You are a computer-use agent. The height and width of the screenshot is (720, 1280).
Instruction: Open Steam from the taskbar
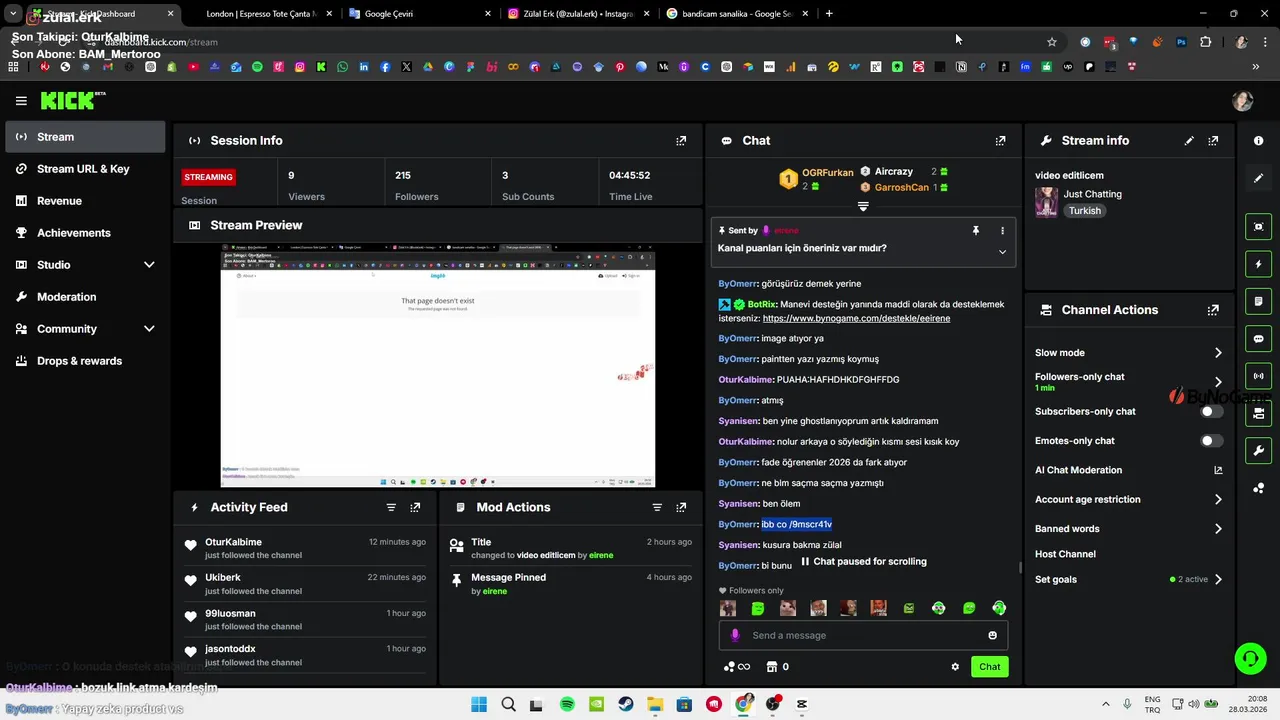(626, 704)
